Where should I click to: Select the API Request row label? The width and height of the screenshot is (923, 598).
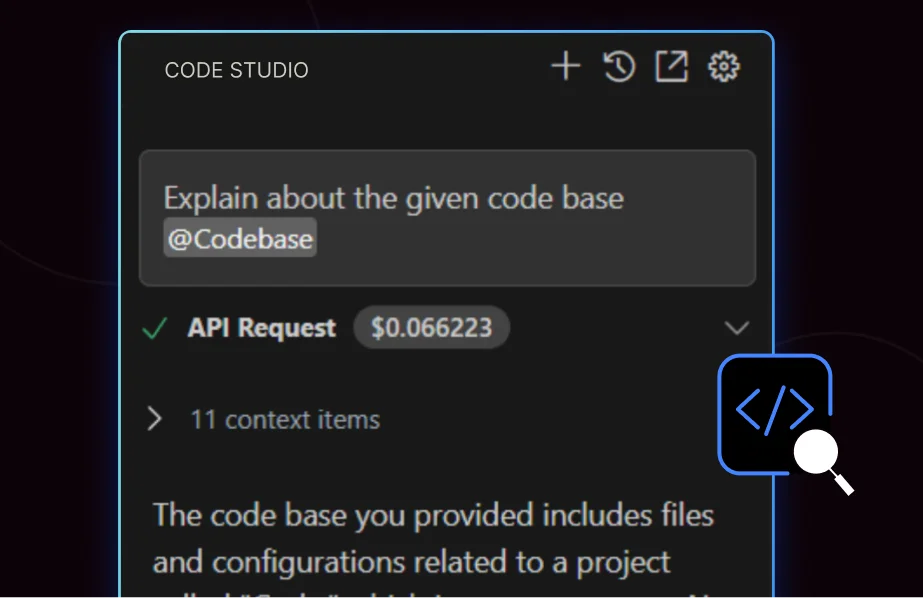[x=262, y=327]
